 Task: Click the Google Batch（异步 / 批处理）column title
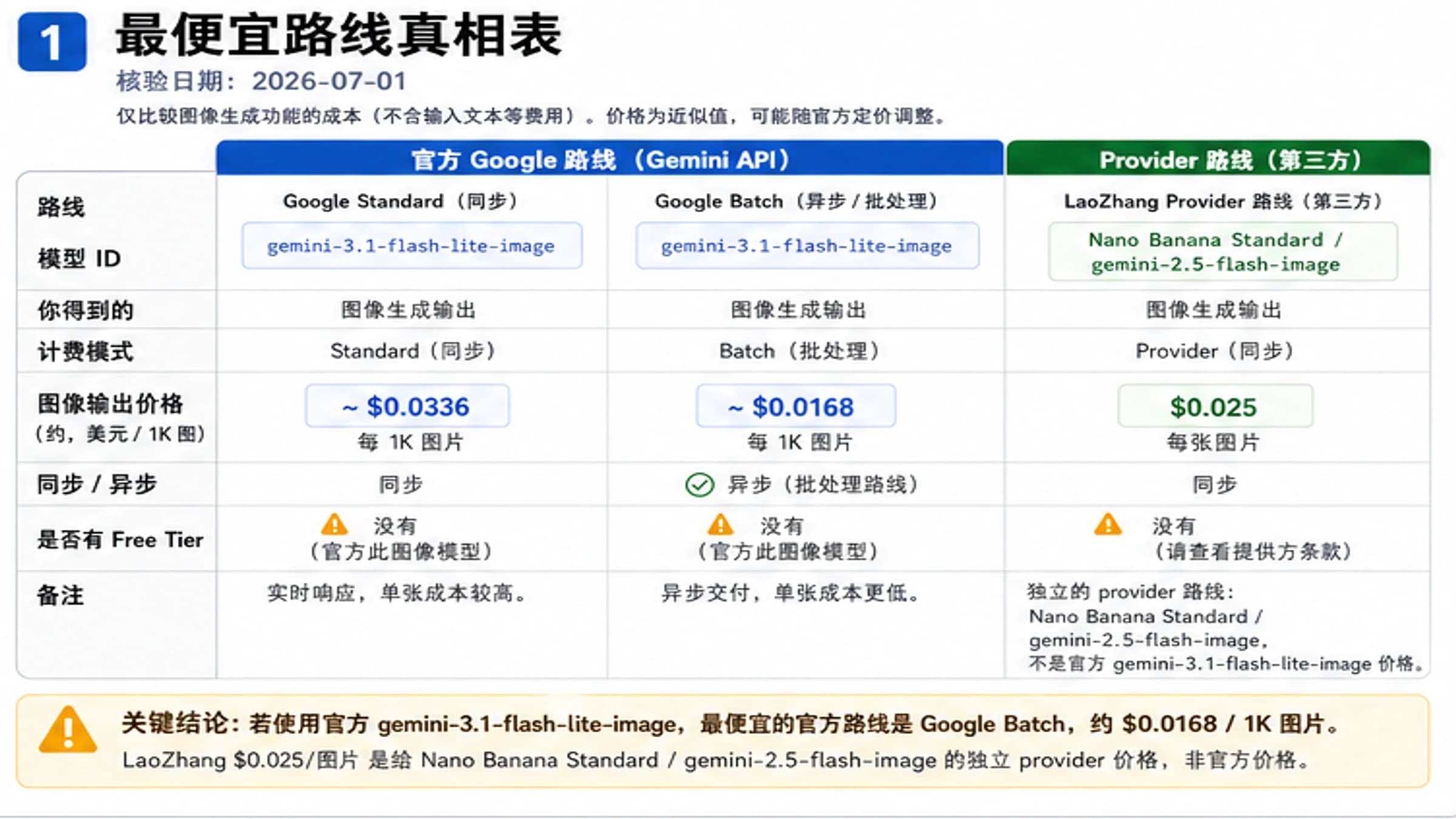797,201
